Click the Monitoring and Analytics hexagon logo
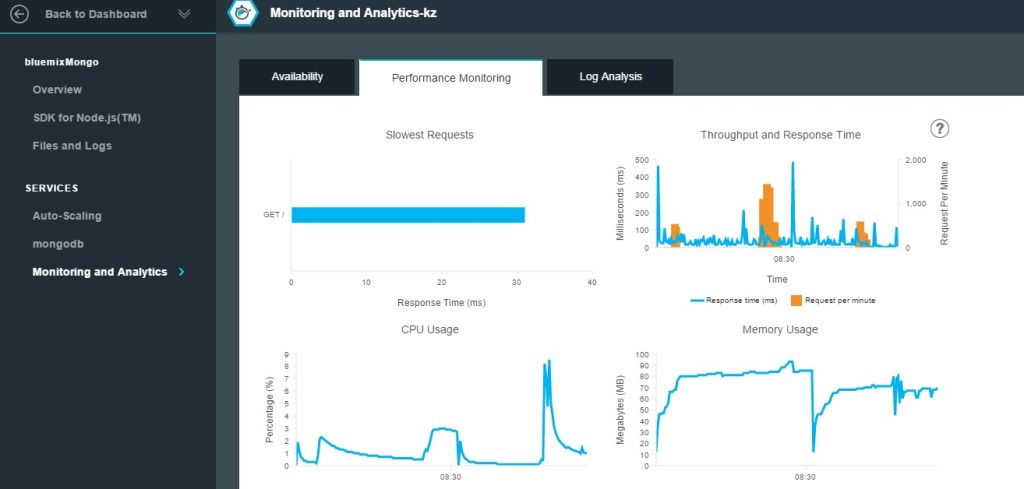The image size is (1024, 489). click(240, 13)
